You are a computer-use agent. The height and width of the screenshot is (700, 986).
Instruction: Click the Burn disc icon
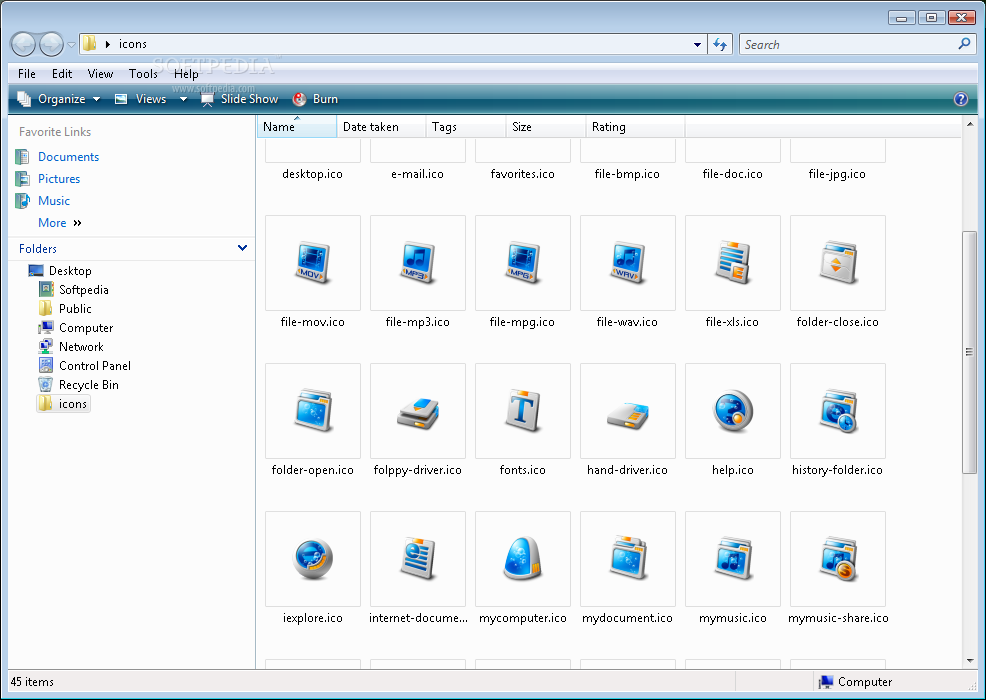click(299, 99)
